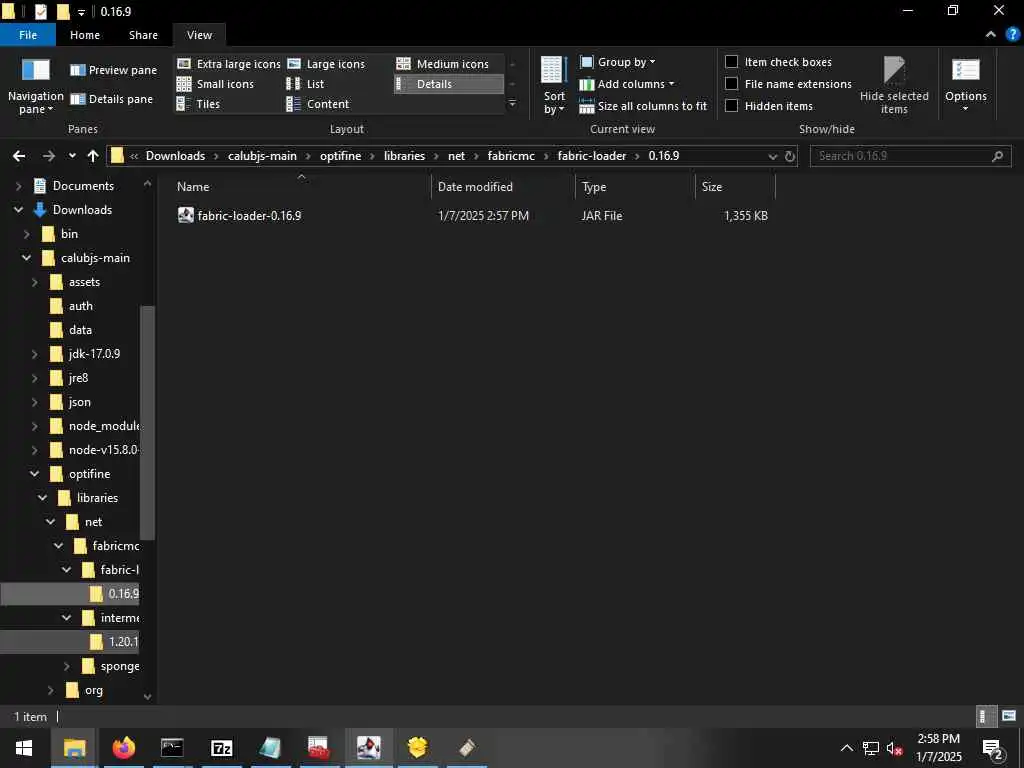Expand the assets folder node

(x=35, y=282)
